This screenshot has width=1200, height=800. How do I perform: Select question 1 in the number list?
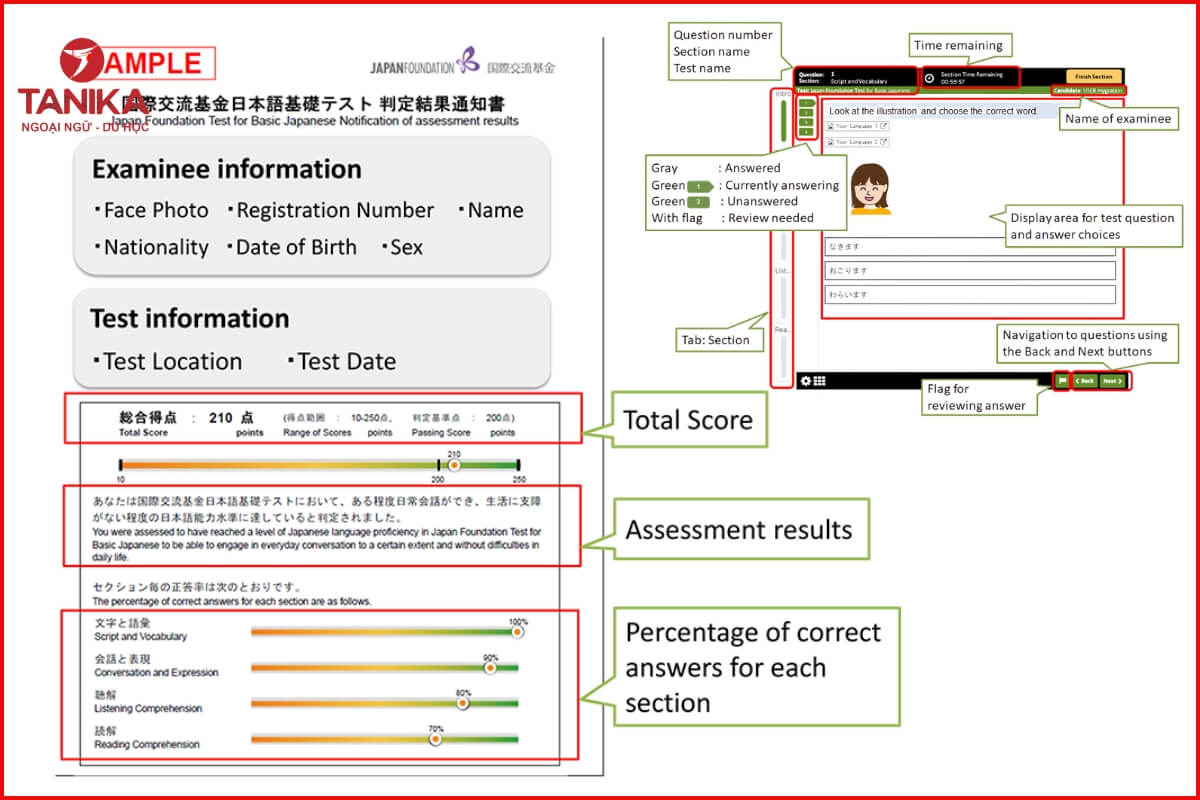click(x=805, y=102)
